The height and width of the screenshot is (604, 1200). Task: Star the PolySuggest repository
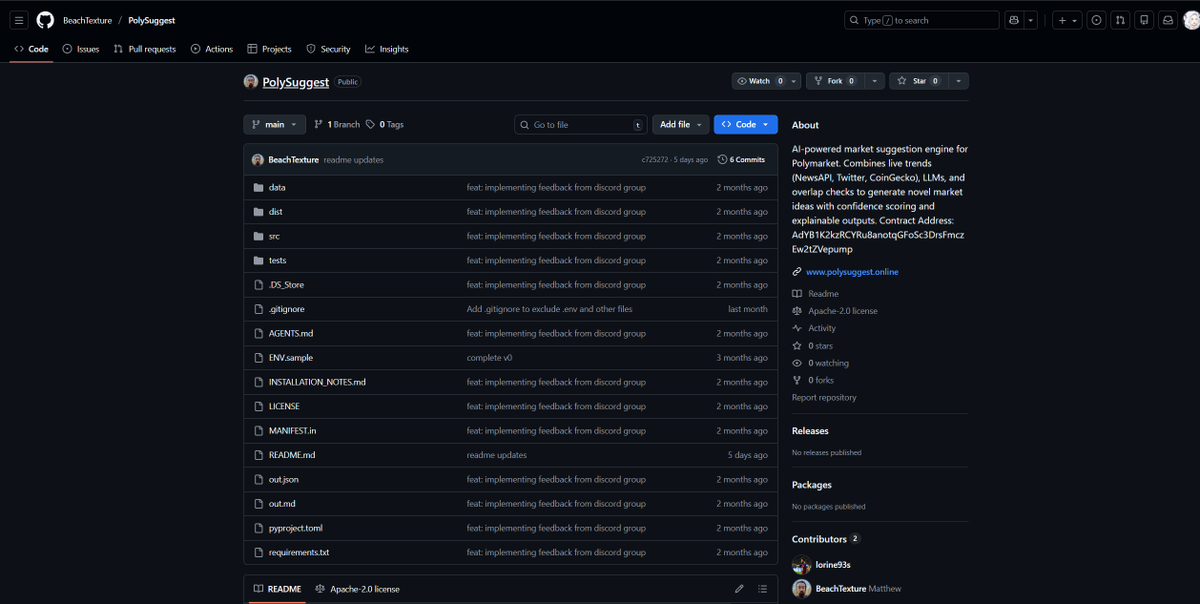click(919, 81)
